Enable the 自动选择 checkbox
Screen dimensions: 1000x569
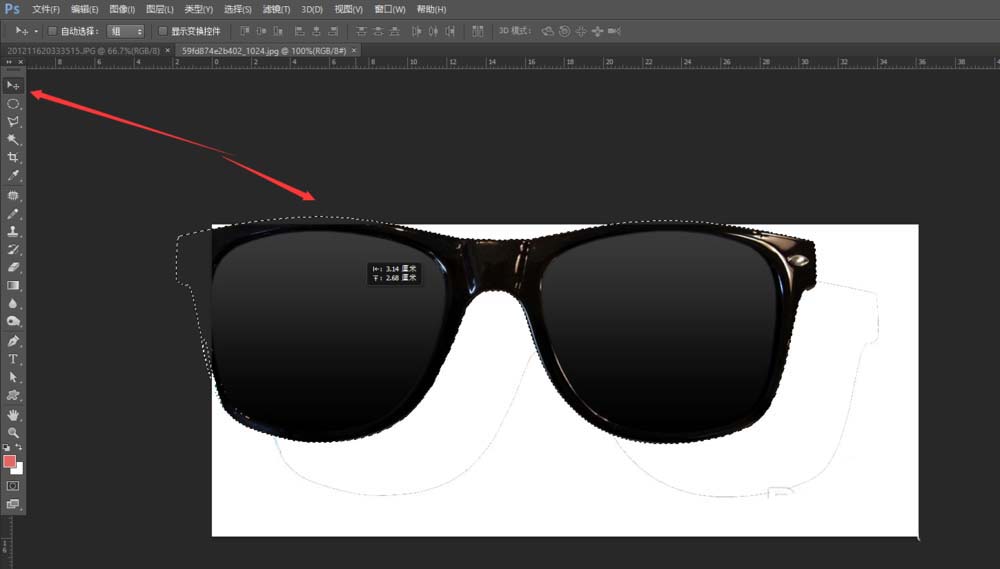53,31
